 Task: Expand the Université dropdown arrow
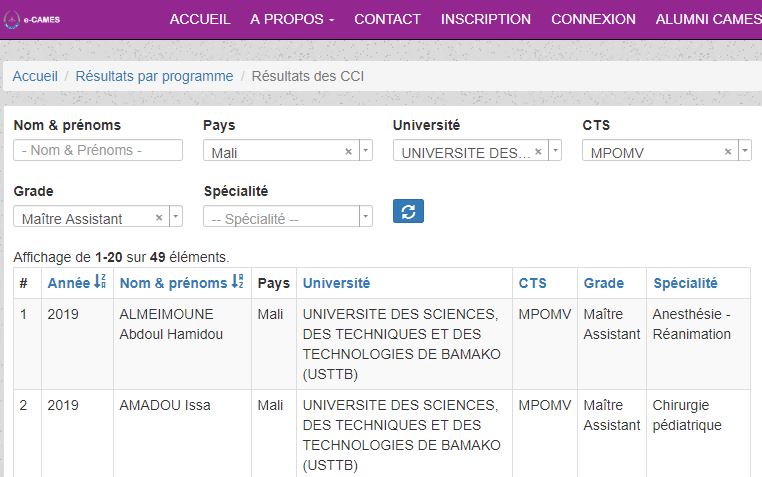(555, 152)
